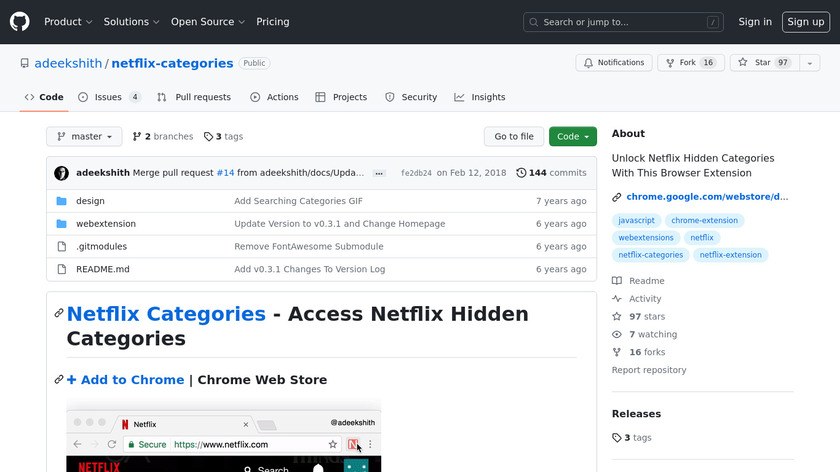Click anchor icon beside Add to Chrome heading
The height and width of the screenshot is (472, 840).
pyautogui.click(x=59, y=379)
